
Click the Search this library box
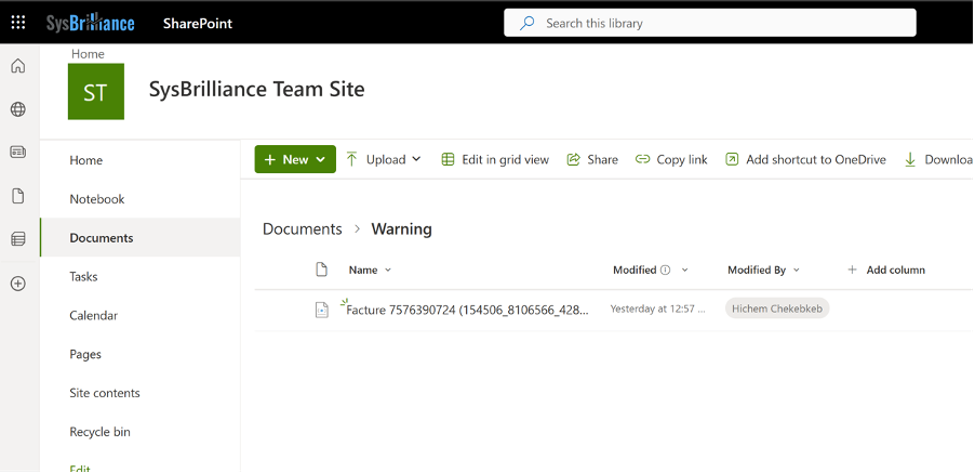point(710,23)
